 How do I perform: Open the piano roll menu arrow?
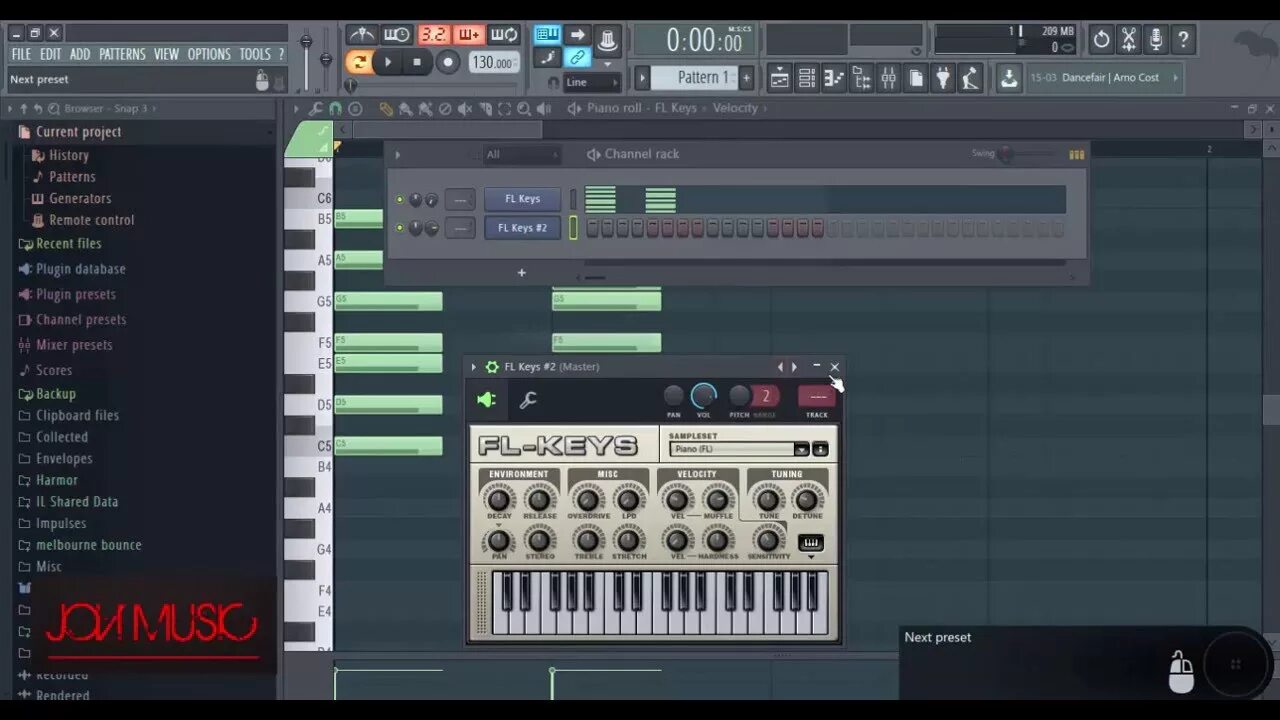296,109
